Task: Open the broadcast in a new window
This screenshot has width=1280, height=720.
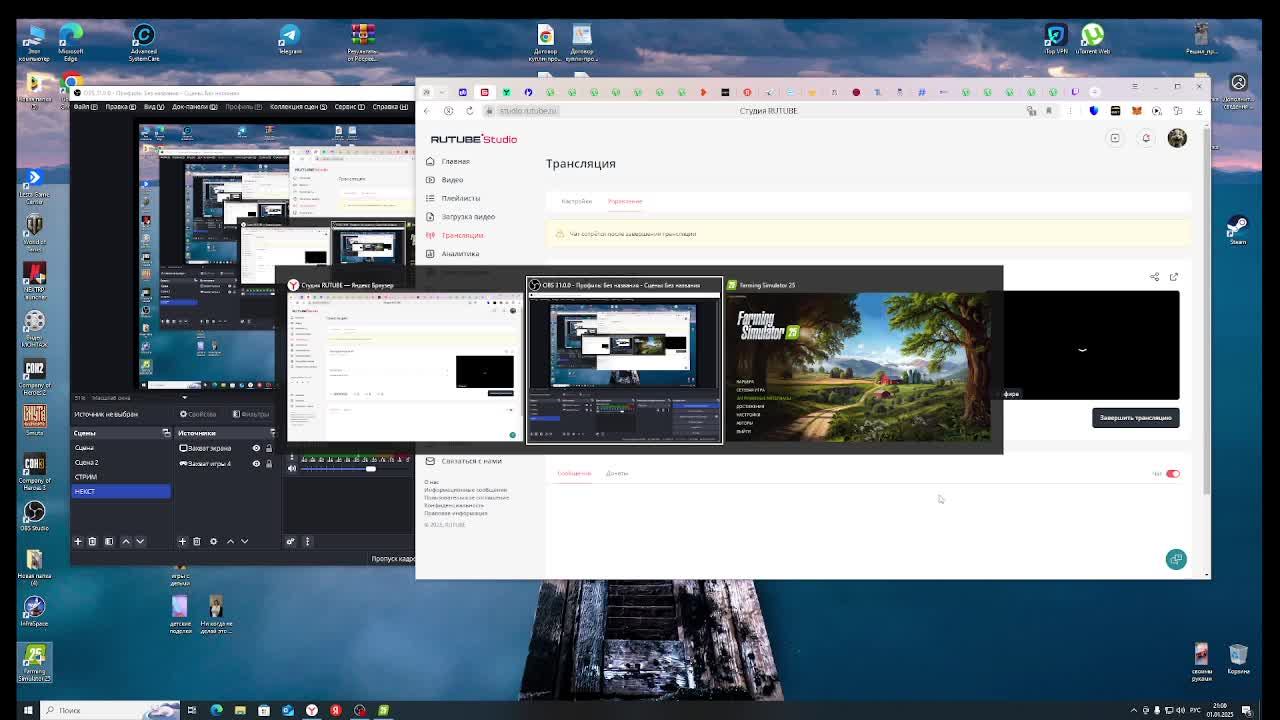Action: point(1174,277)
